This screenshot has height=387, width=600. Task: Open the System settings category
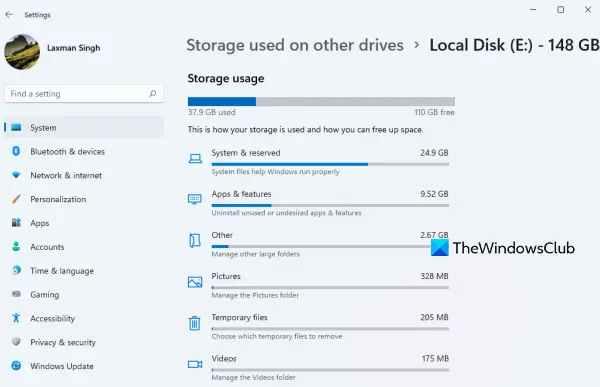(x=84, y=127)
